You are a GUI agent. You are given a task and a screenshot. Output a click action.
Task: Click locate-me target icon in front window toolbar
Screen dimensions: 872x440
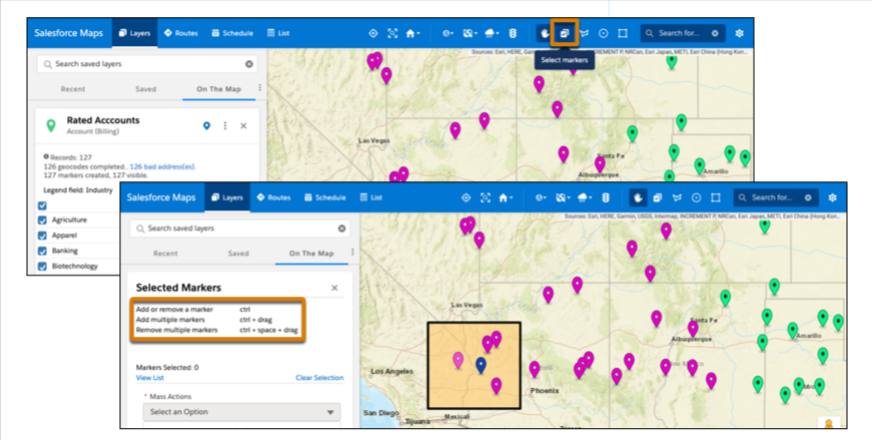pyautogui.click(x=466, y=197)
